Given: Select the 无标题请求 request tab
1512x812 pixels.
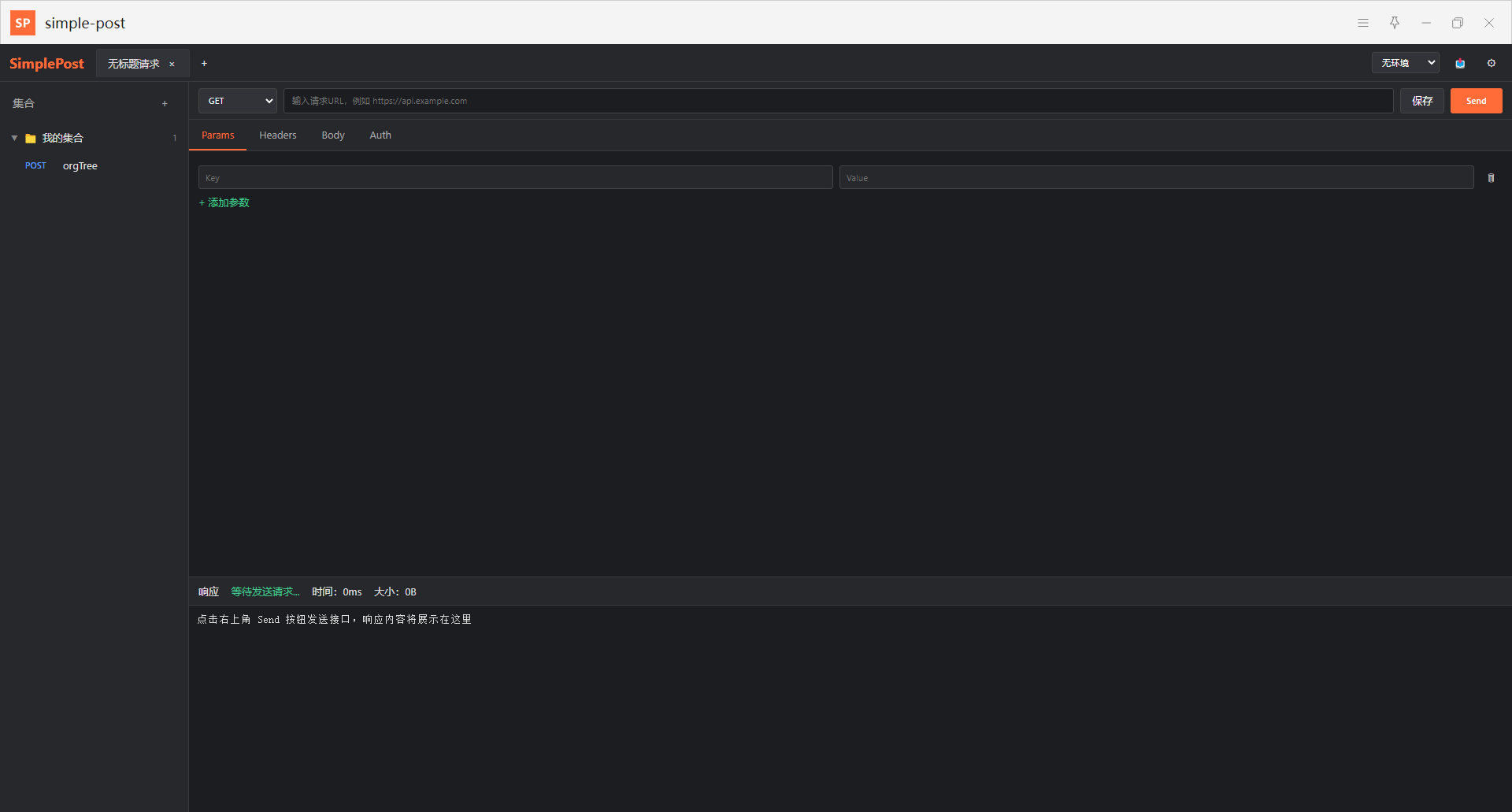Looking at the screenshot, I should tap(134, 64).
